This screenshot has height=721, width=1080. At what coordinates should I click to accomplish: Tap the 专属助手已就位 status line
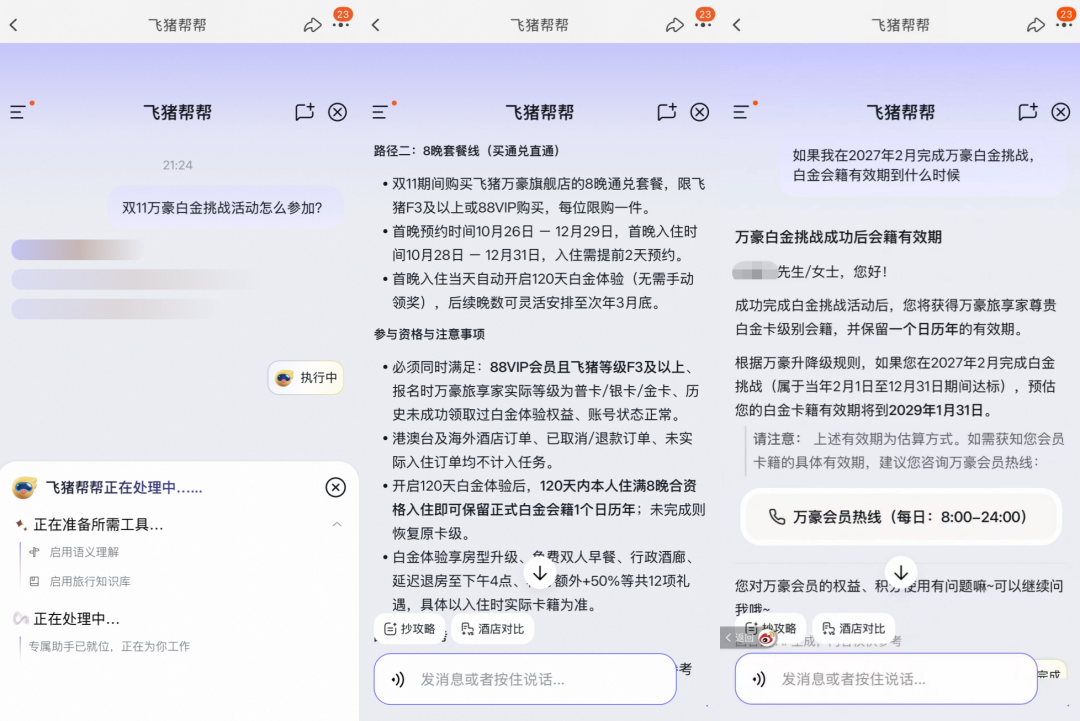click(109, 647)
